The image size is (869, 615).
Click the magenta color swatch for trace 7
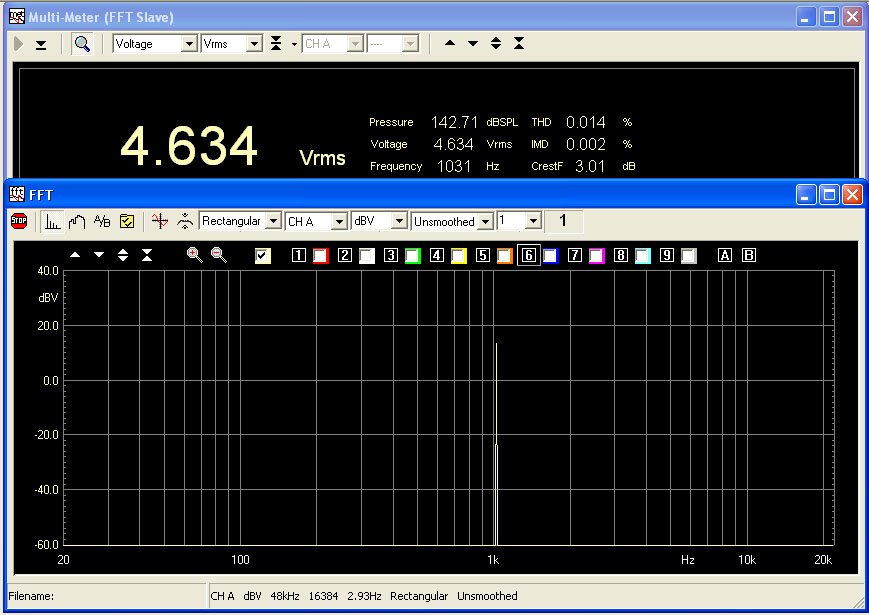pos(596,256)
